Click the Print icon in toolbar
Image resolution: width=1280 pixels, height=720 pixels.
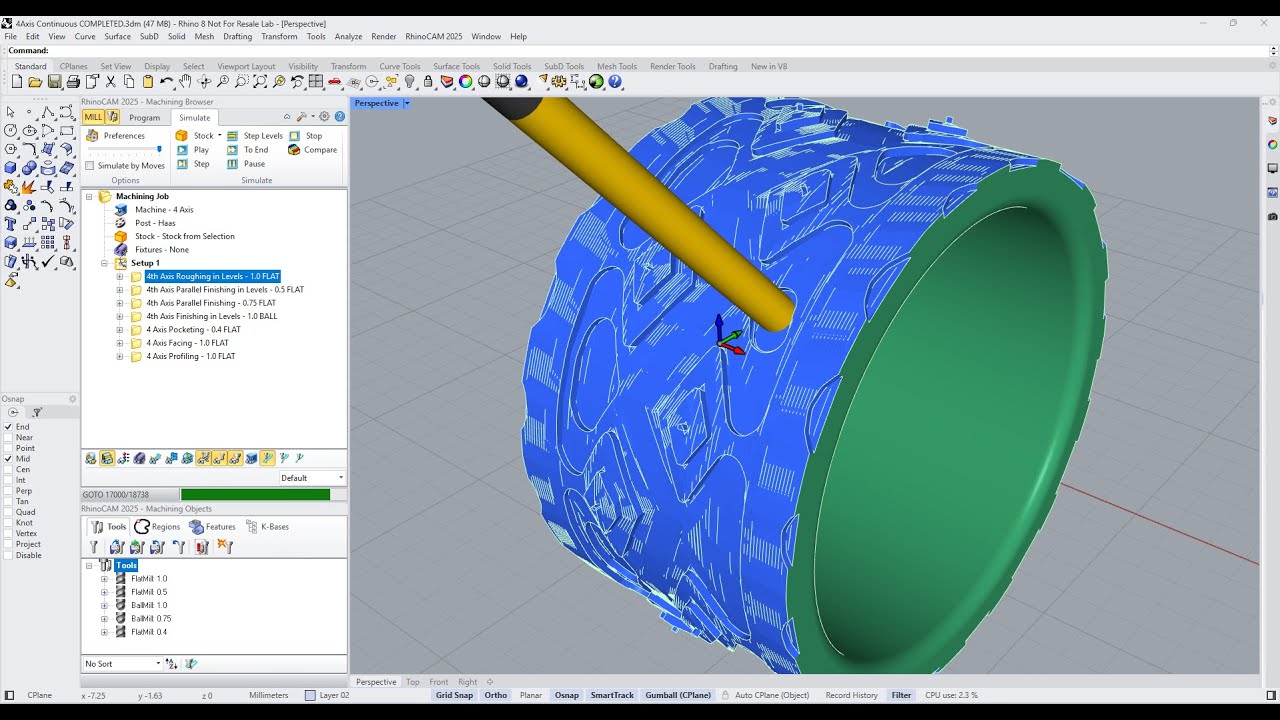point(73,82)
